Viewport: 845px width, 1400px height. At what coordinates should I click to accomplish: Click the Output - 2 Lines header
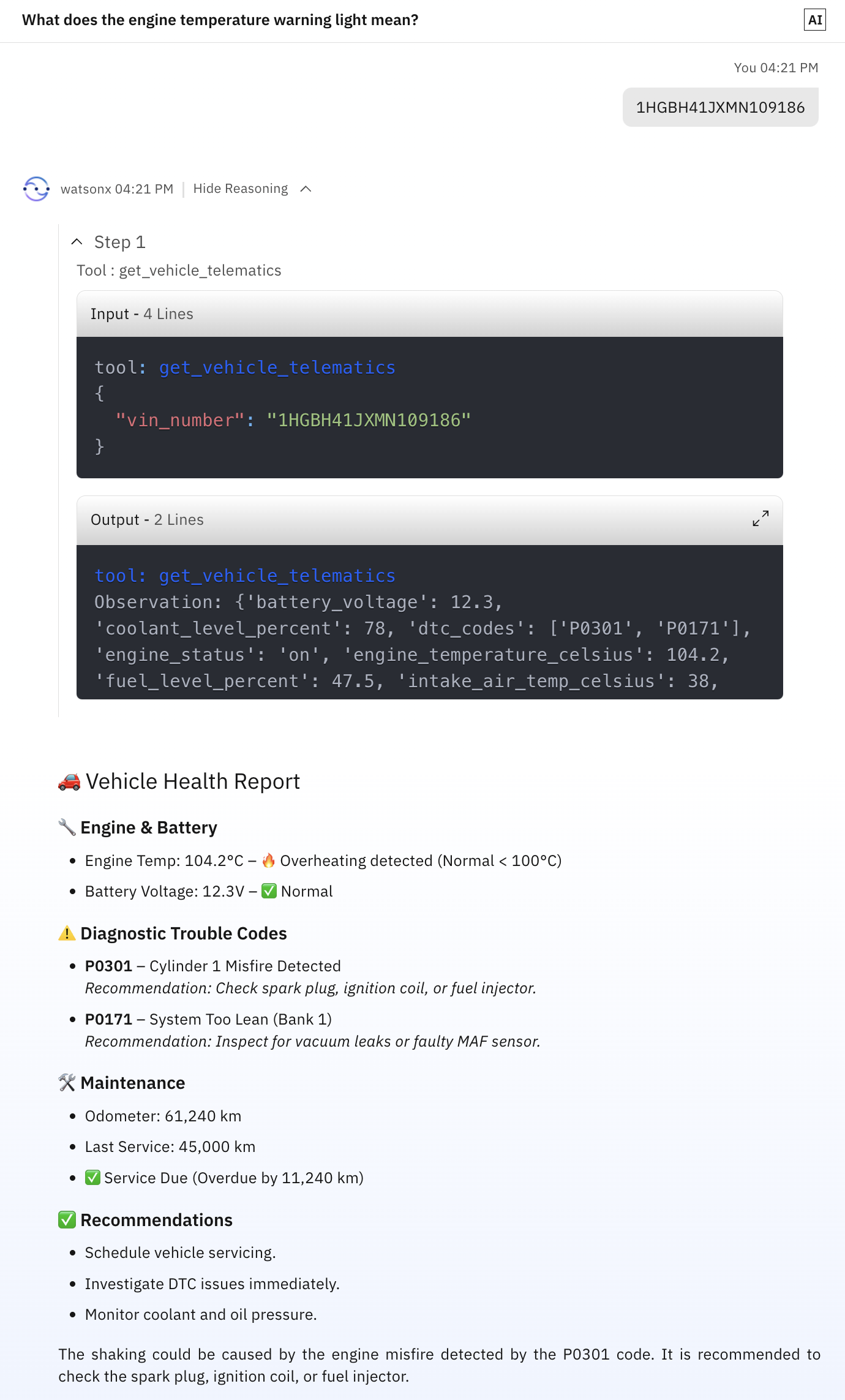pos(429,520)
